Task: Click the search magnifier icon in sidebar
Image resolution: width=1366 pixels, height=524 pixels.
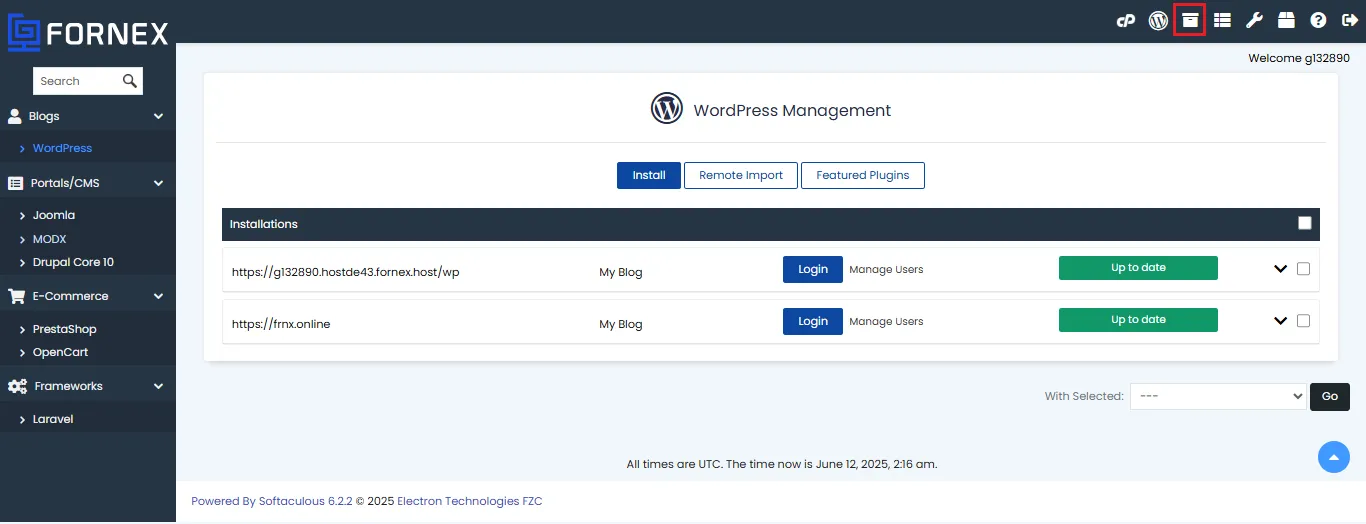Action: 130,81
